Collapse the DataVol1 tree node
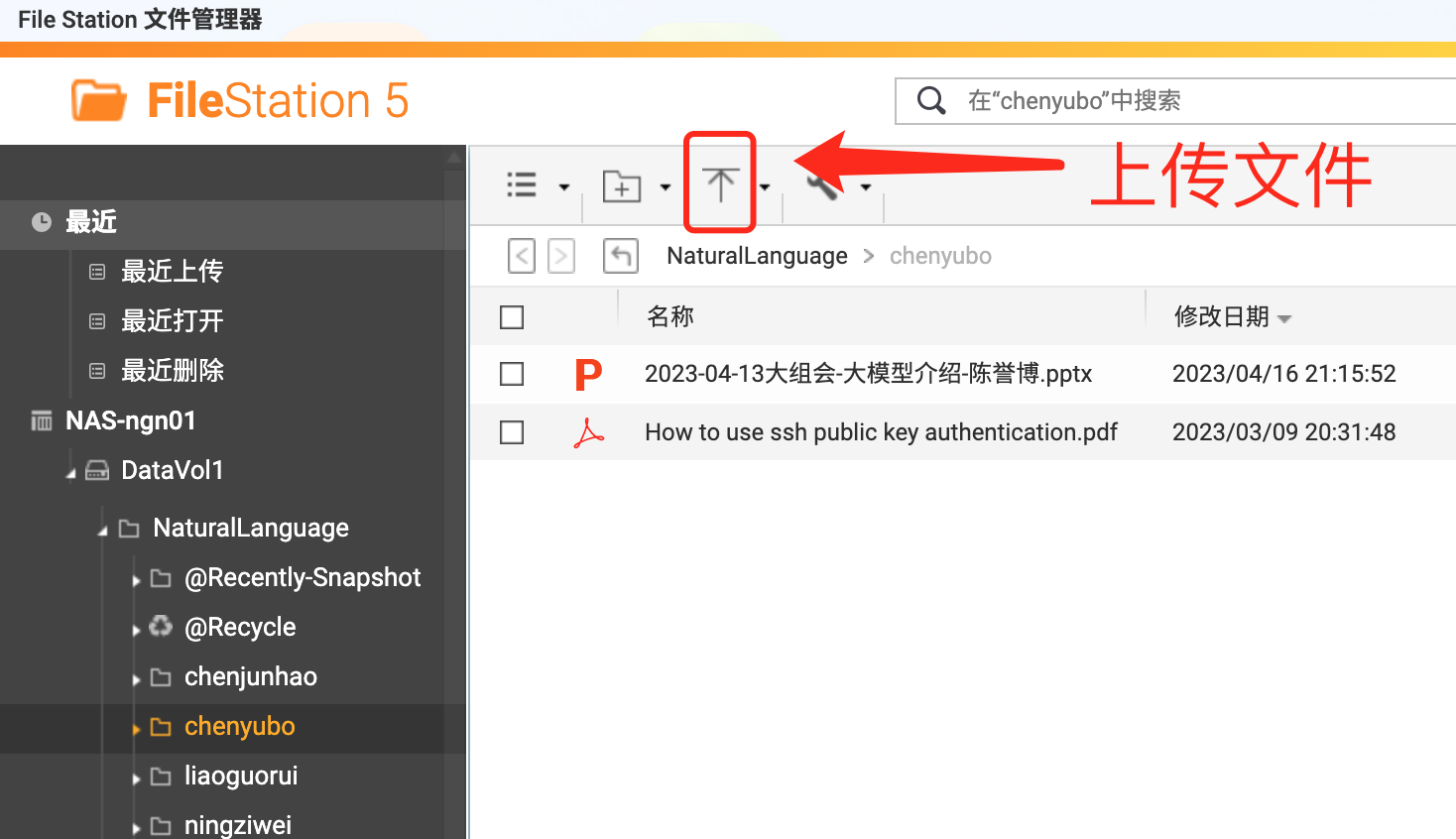The width and height of the screenshot is (1456, 839). [x=70, y=474]
